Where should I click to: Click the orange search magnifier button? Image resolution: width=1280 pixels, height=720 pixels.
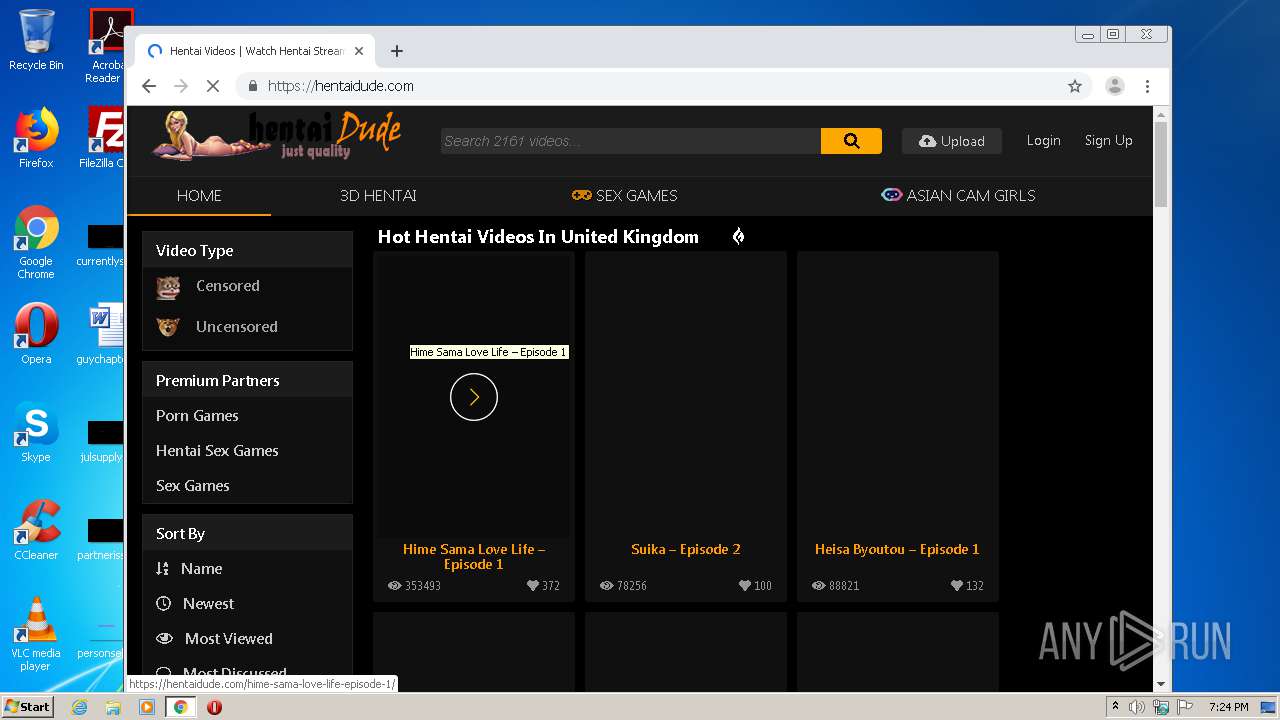click(x=851, y=141)
